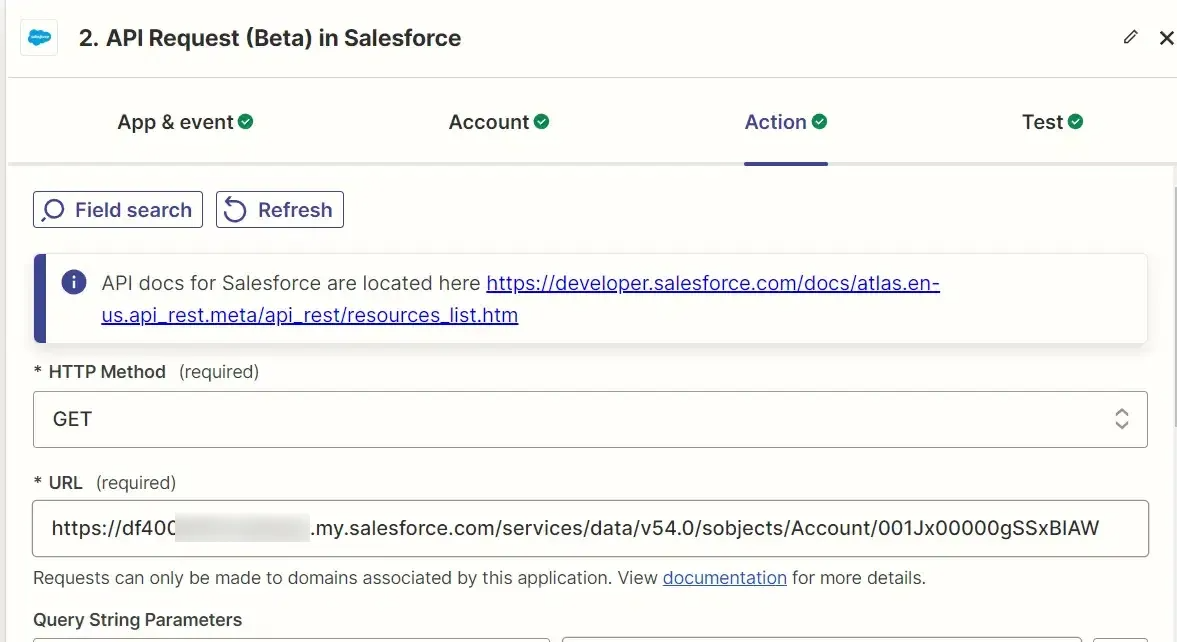
Task: Click the "Query String Parameters" heading
Action: 137,619
